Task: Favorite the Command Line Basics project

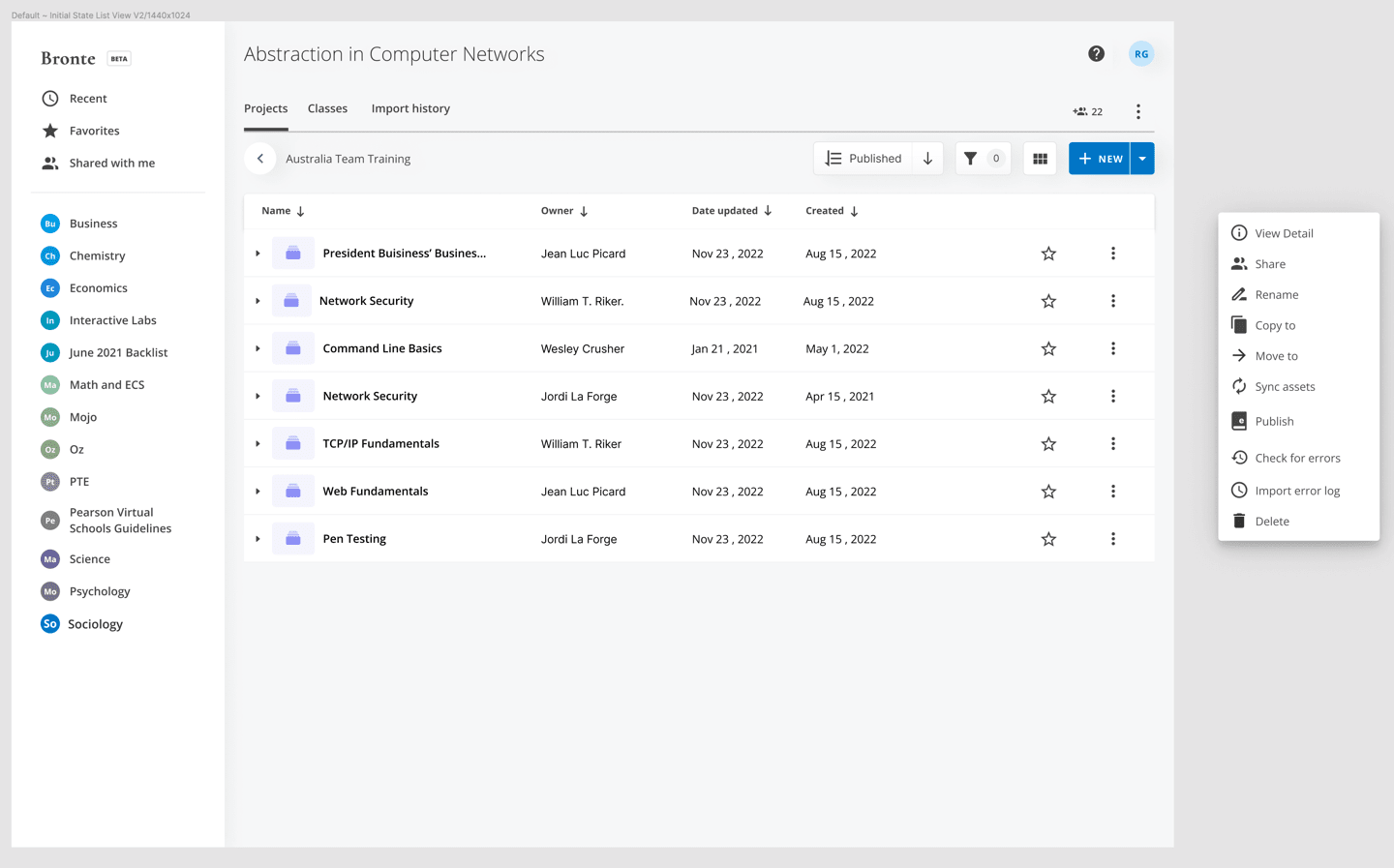Action: pyautogui.click(x=1048, y=348)
